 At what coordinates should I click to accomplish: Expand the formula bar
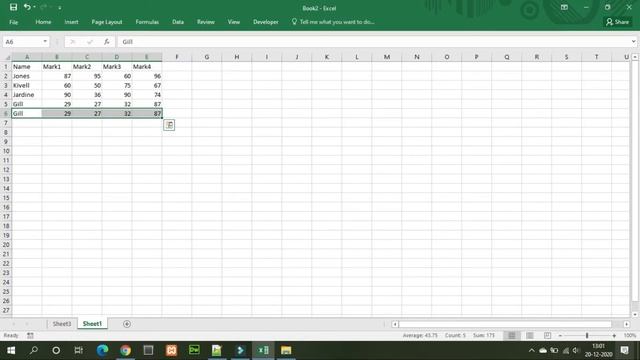(633, 42)
